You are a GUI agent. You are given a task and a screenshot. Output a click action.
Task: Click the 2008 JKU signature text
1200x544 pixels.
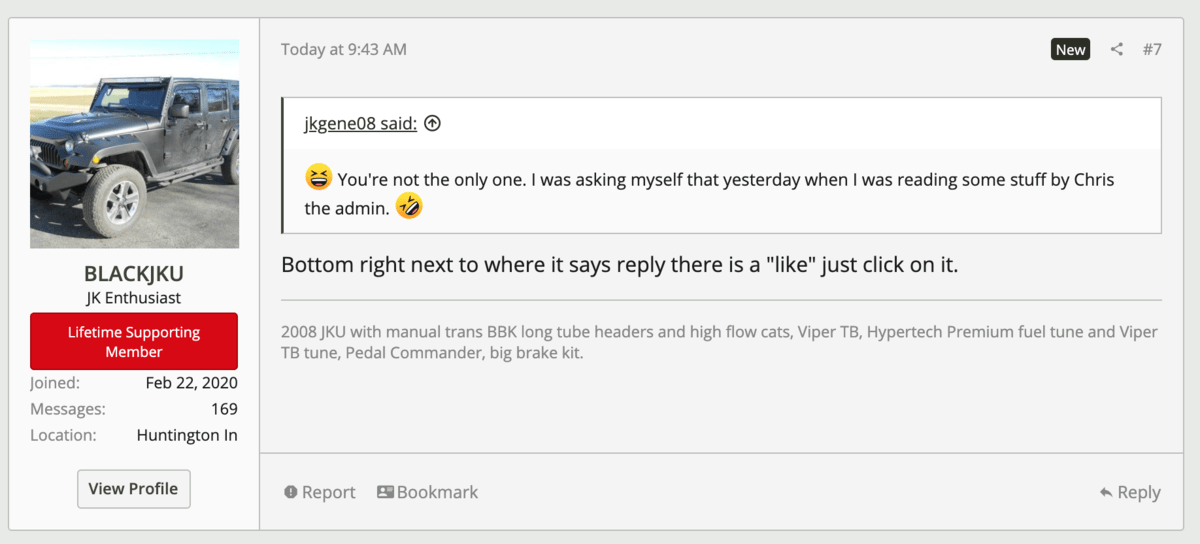point(719,342)
